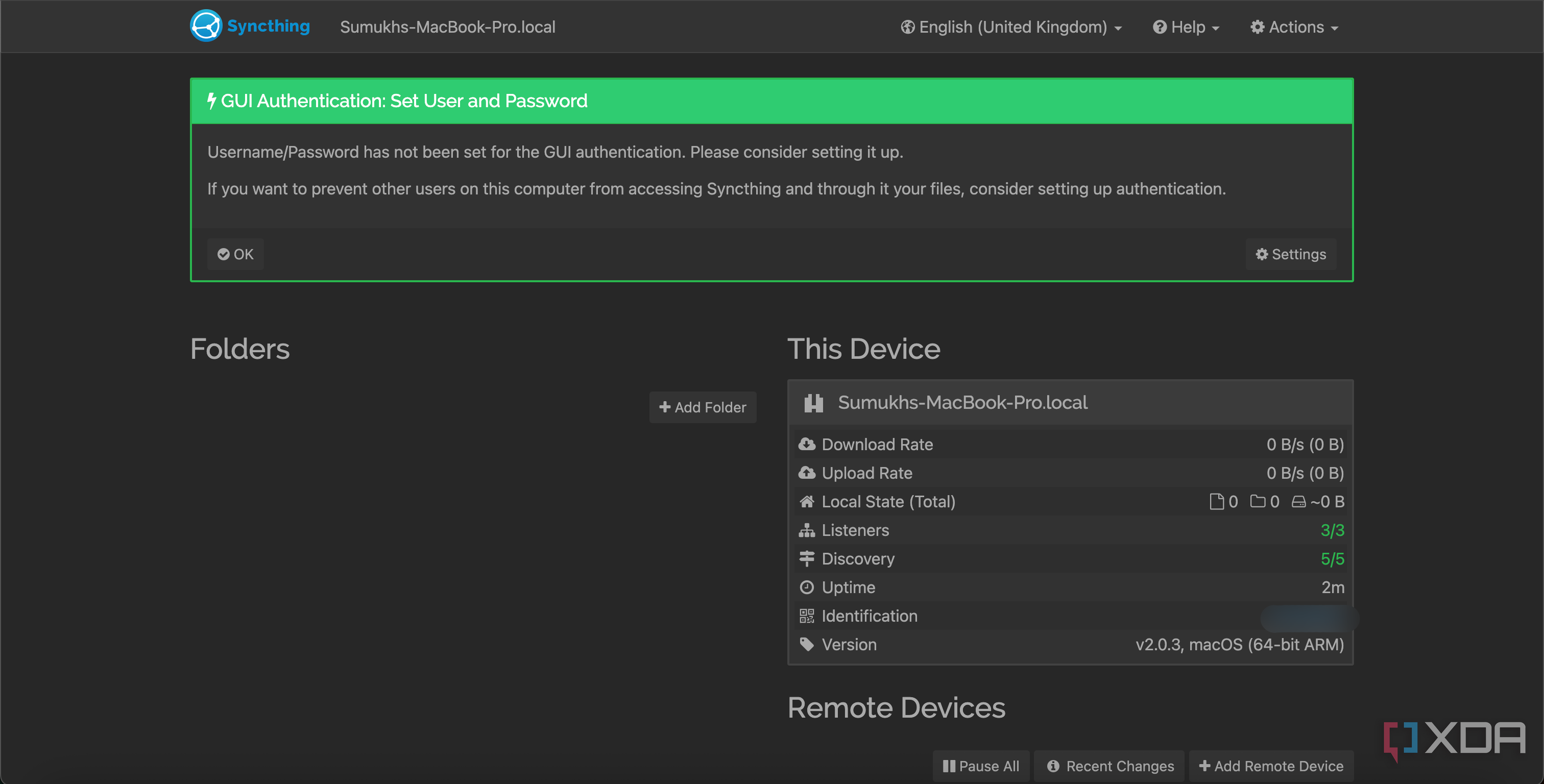Click the Add Folder button
Image resolution: width=1544 pixels, height=784 pixels.
pyautogui.click(x=703, y=408)
